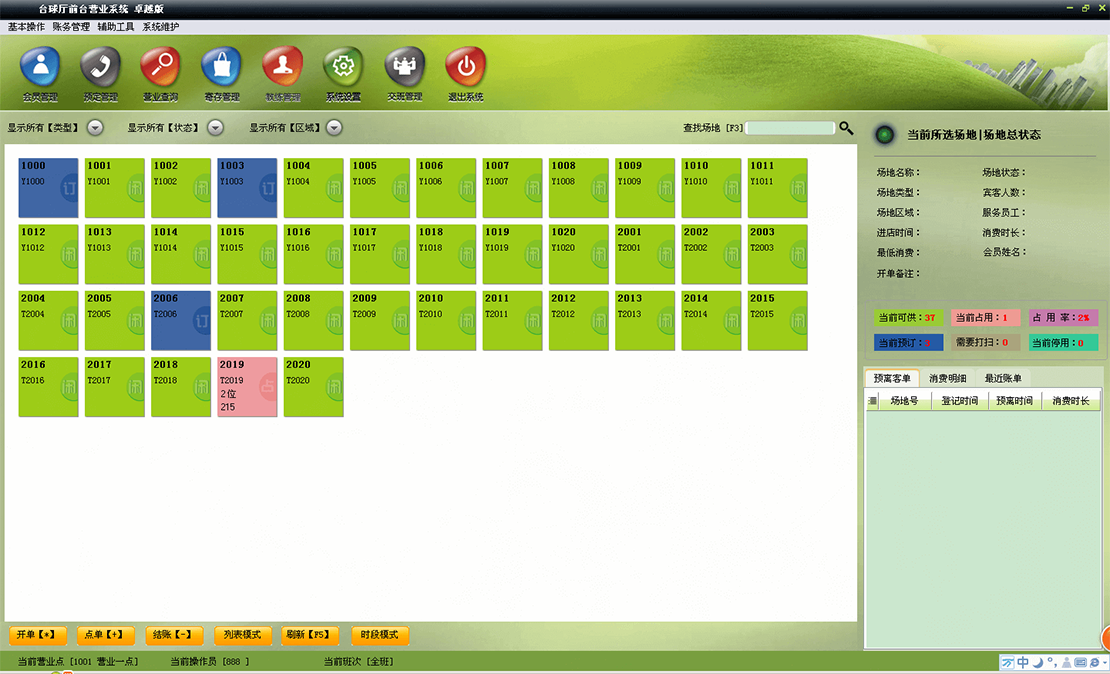Open the 辅助工具 menu
Image resolution: width=1110 pixels, height=674 pixels.
[x=115, y=27]
